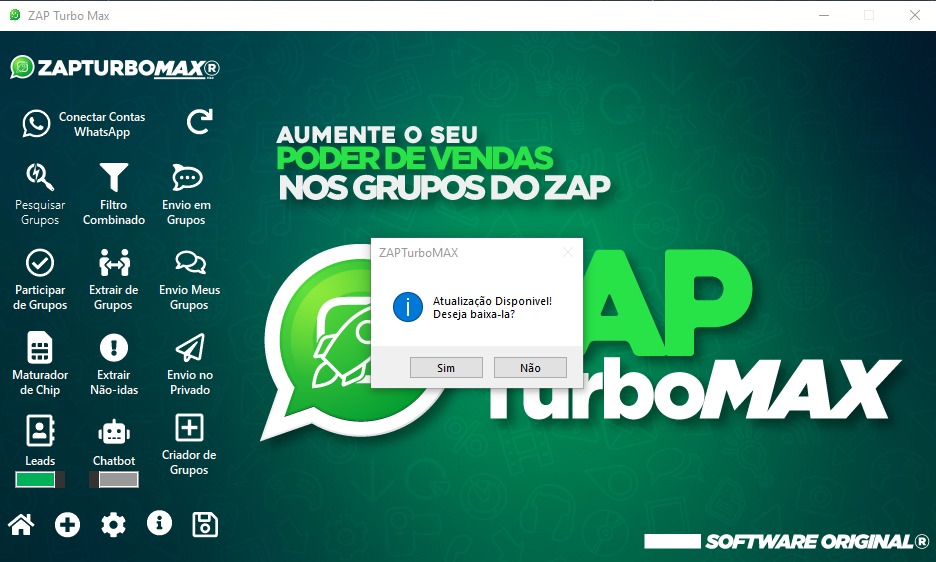Image resolution: width=936 pixels, height=562 pixels.
Task: Open Criador de Grupos
Action: pyautogui.click(x=189, y=428)
